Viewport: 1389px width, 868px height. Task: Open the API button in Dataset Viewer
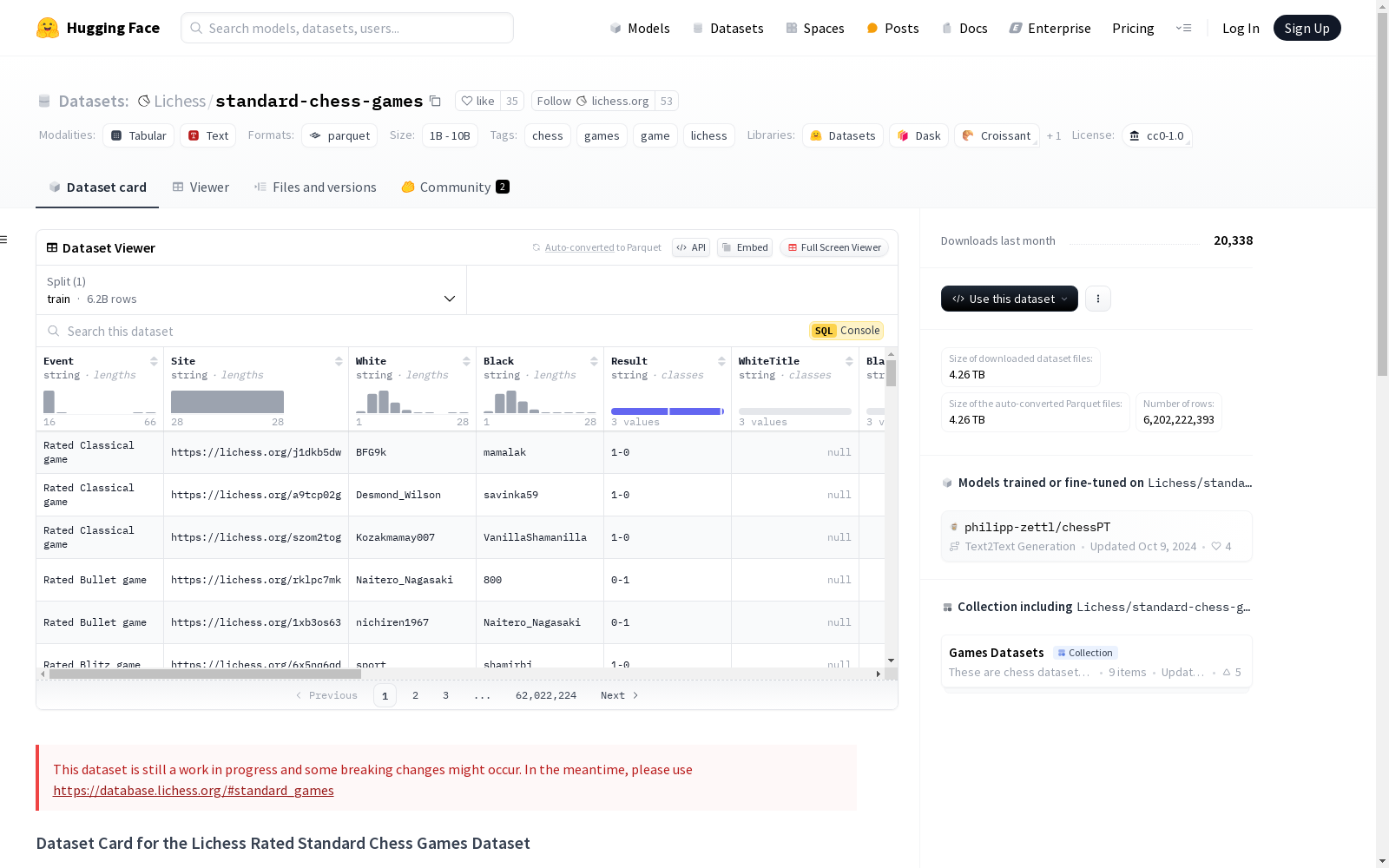pos(691,247)
